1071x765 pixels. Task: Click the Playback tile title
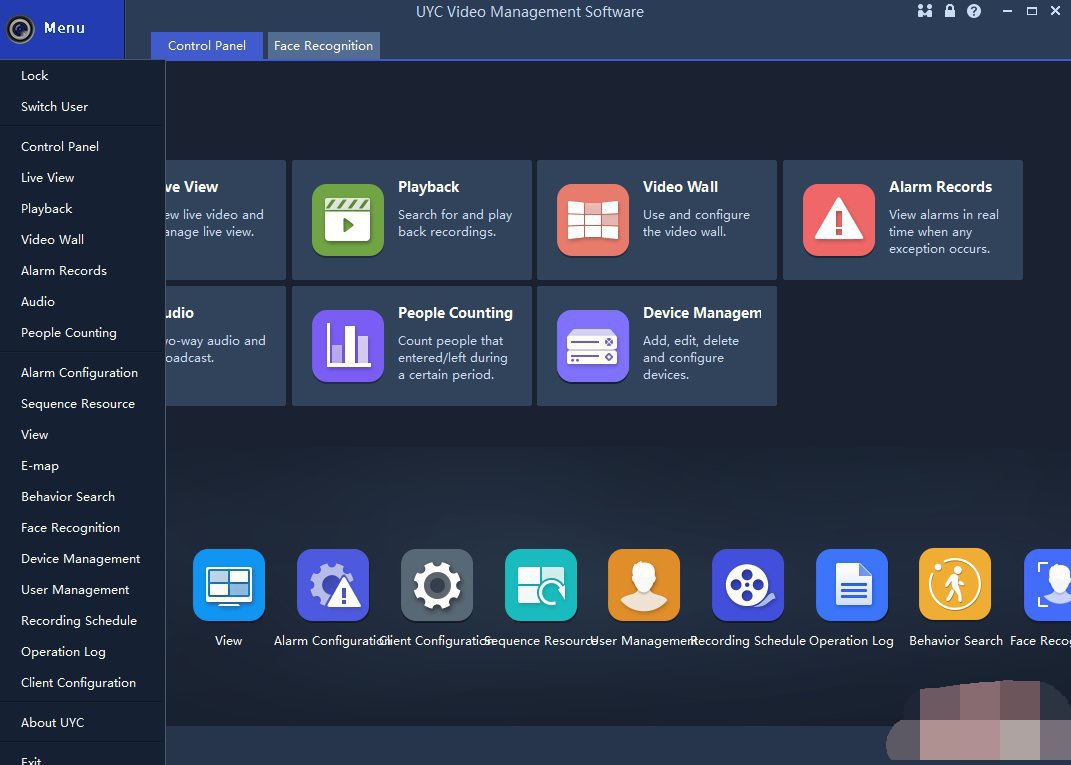pos(428,187)
